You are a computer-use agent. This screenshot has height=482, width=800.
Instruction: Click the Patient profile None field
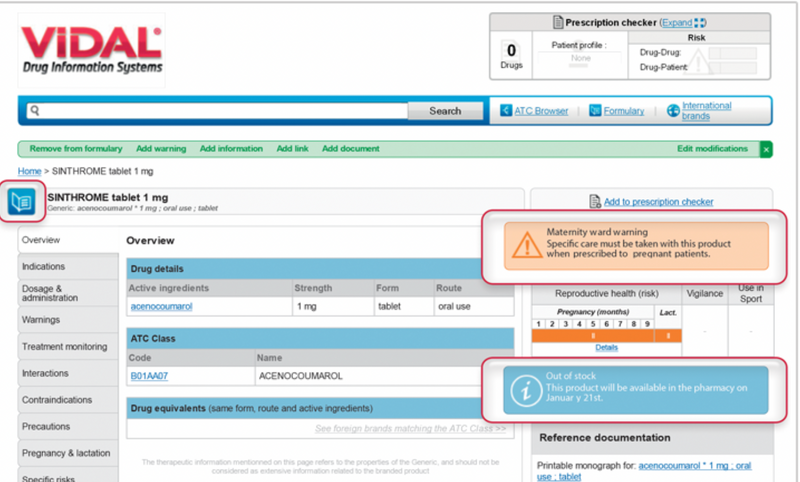pos(580,58)
